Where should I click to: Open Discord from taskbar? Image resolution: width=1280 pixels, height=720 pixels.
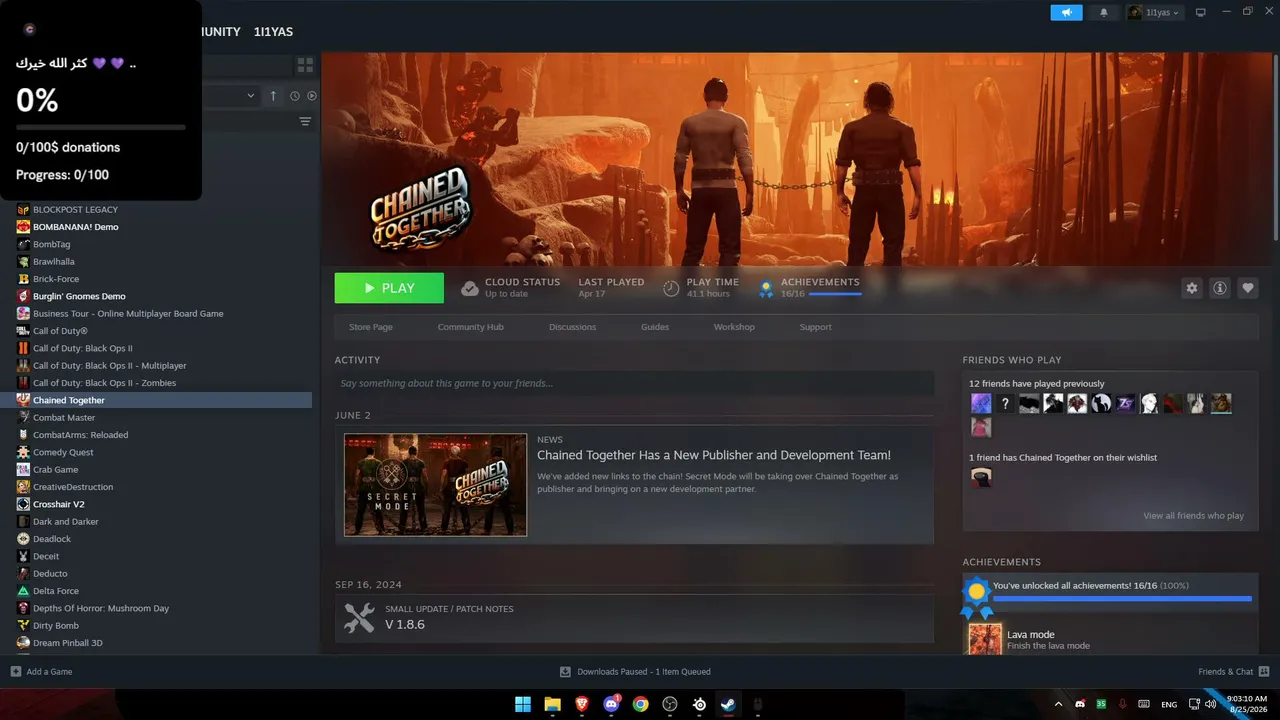[x=611, y=704]
